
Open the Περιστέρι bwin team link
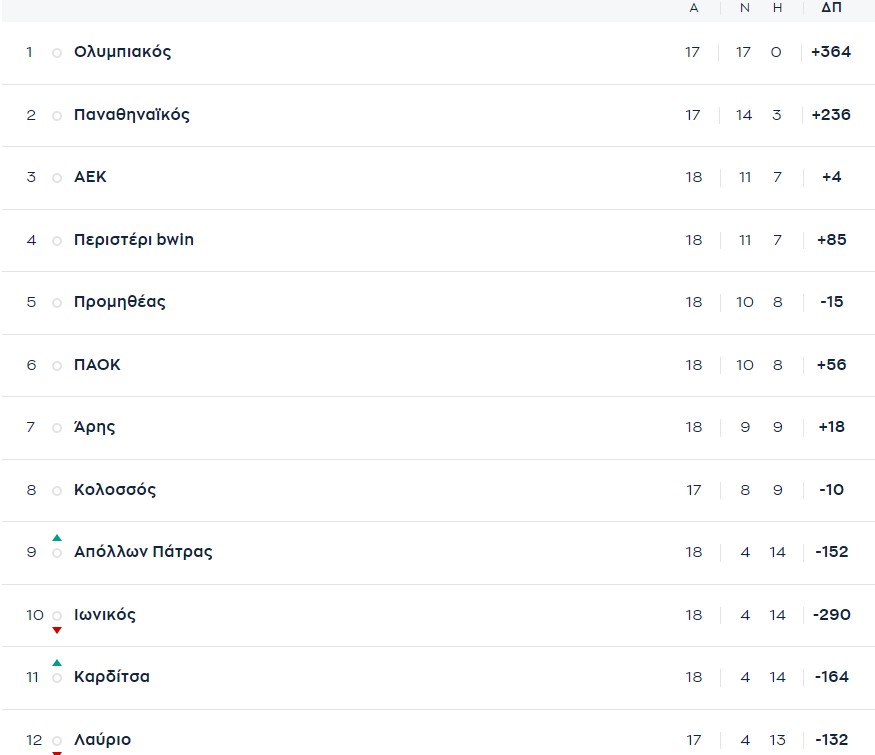click(134, 240)
